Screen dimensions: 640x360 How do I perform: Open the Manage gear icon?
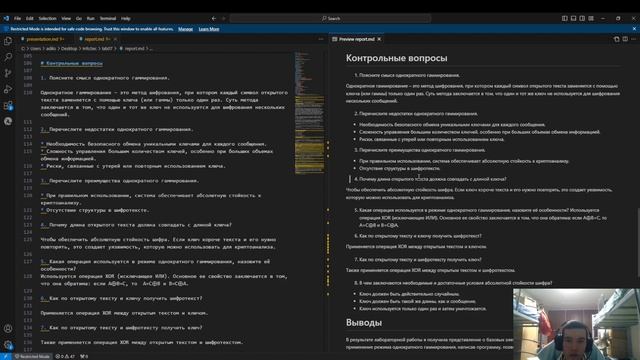pos(8,345)
